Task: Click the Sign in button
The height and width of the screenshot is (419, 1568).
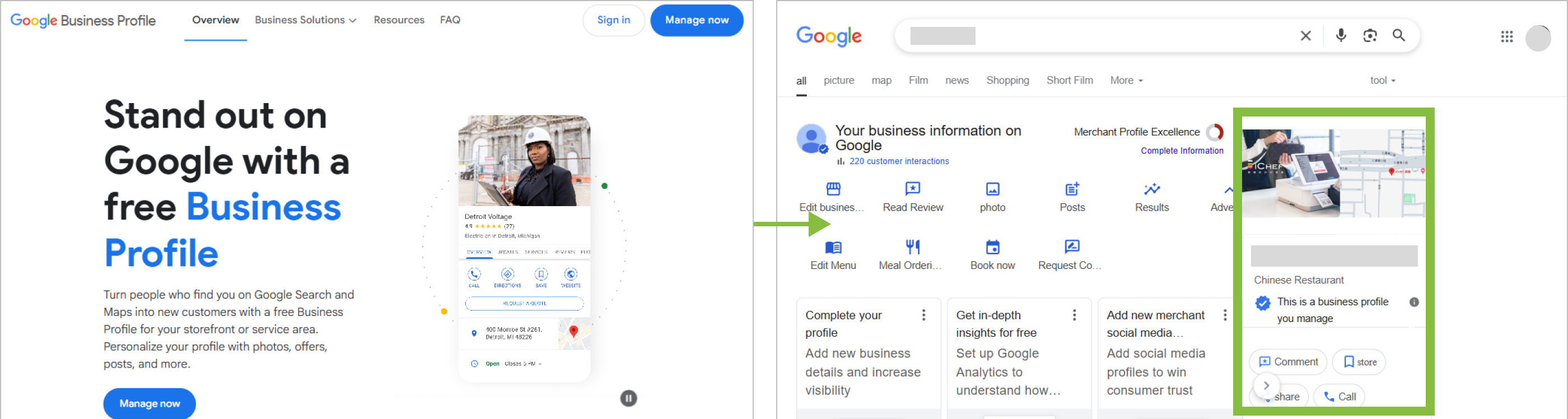Action: tap(613, 20)
